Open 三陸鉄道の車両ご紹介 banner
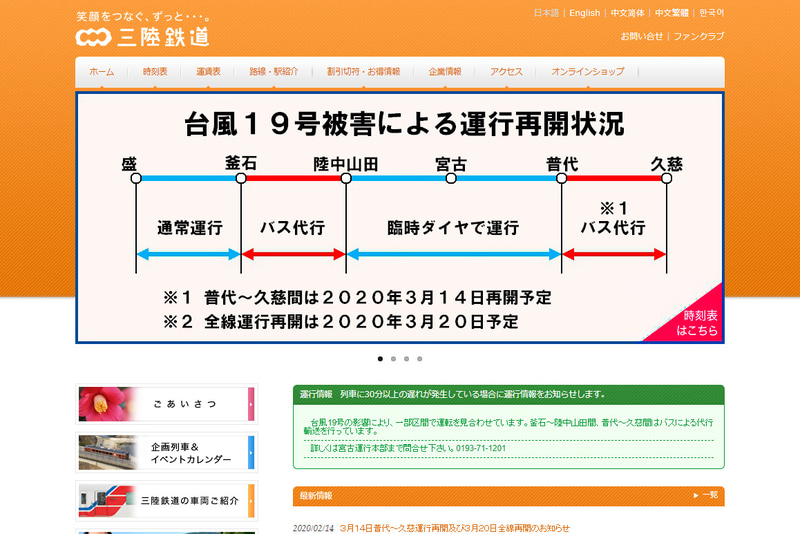 pos(166,501)
